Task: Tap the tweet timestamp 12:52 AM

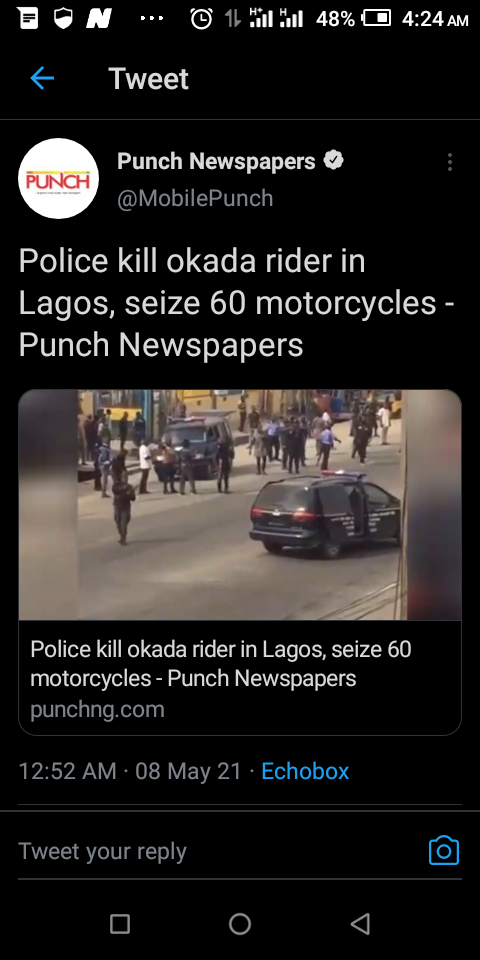Action: click(x=67, y=771)
